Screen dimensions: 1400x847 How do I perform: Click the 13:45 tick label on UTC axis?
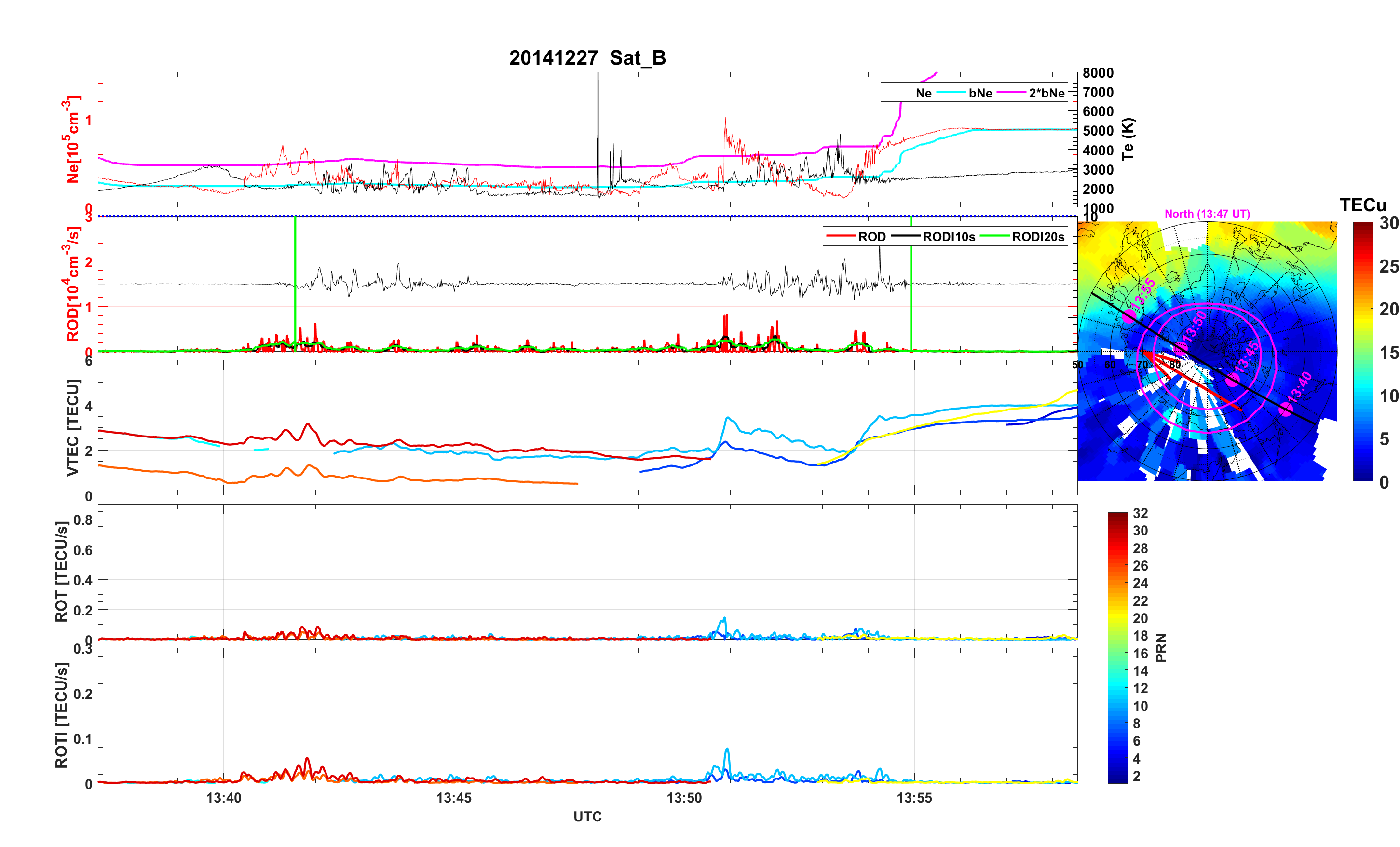pos(453,797)
